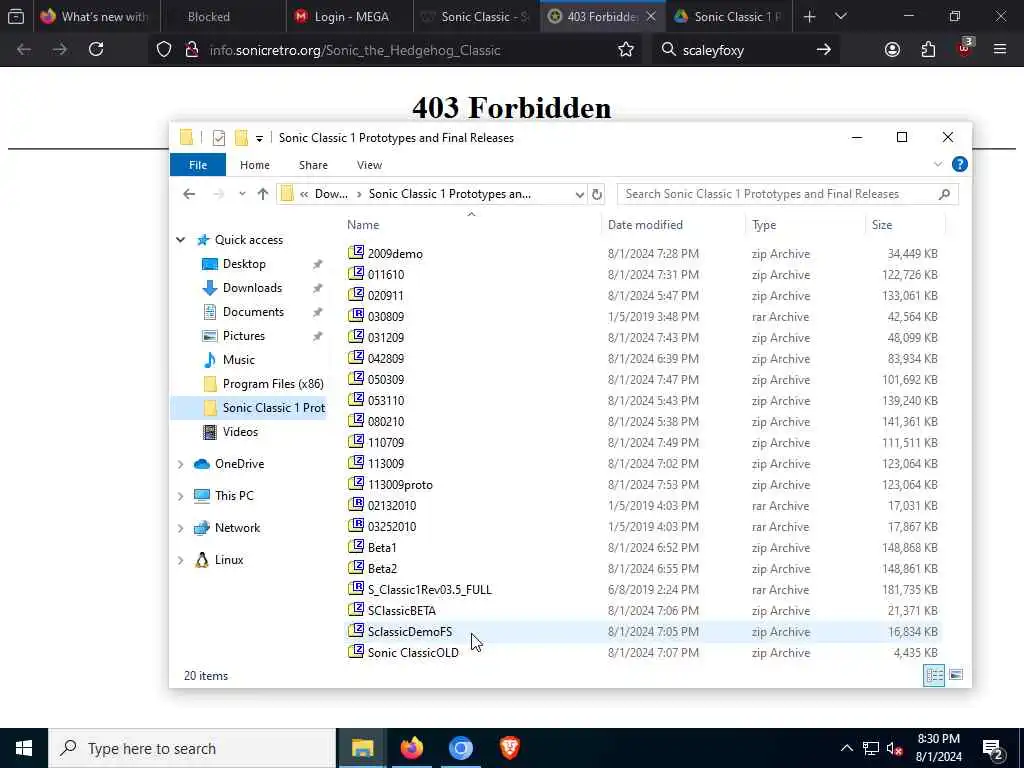Expand the Network tree node
Image resolution: width=1024 pixels, height=768 pixels.
tap(180, 528)
